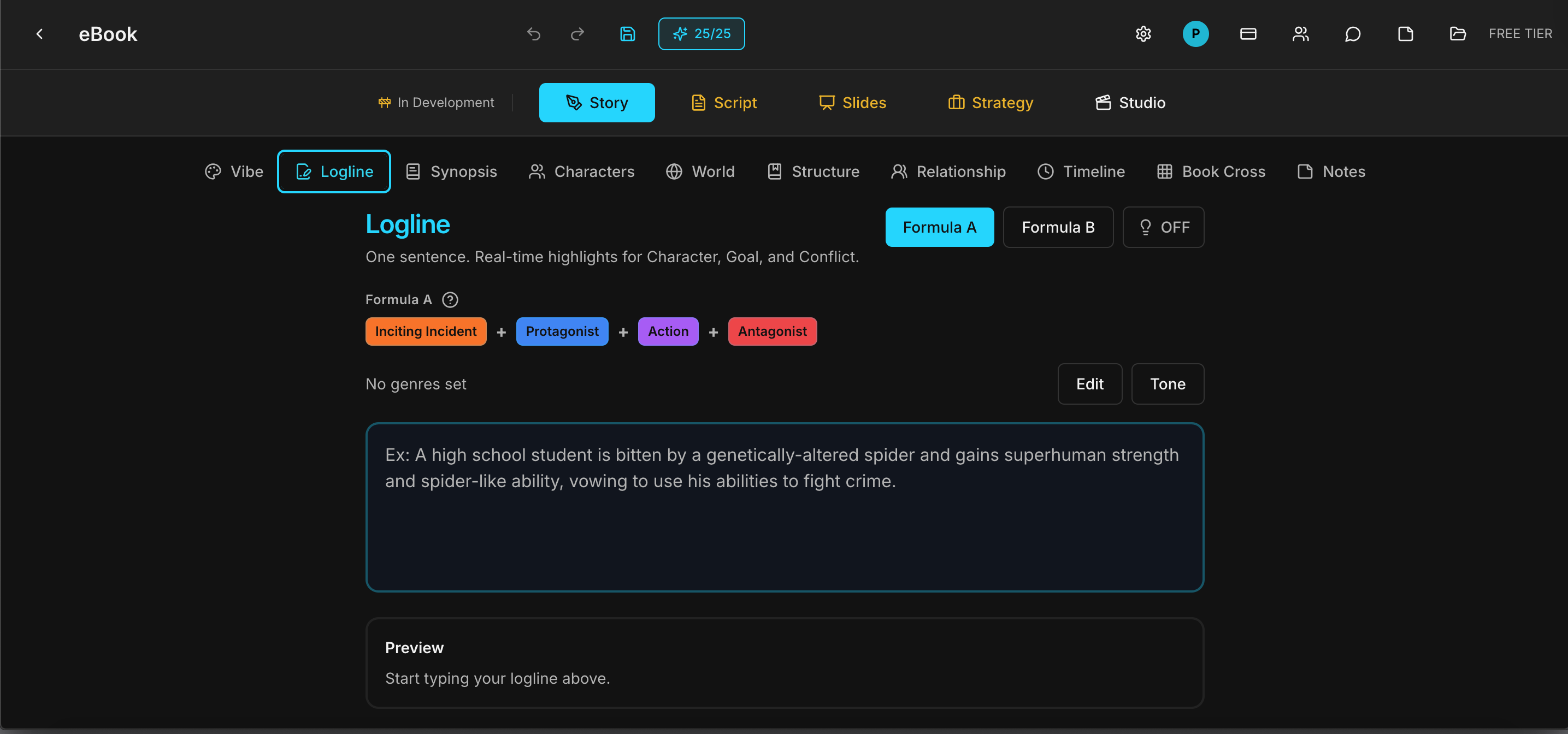Toggle the lightbulb OFF highlights switch
The height and width of the screenshot is (734, 1568).
pyautogui.click(x=1163, y=227)
